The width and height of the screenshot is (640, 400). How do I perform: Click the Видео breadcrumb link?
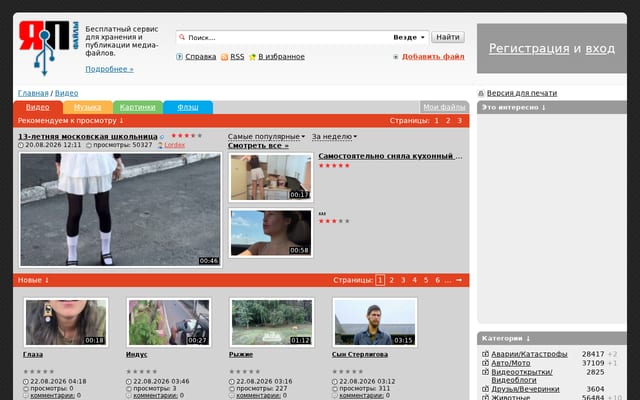pos(67,93)
